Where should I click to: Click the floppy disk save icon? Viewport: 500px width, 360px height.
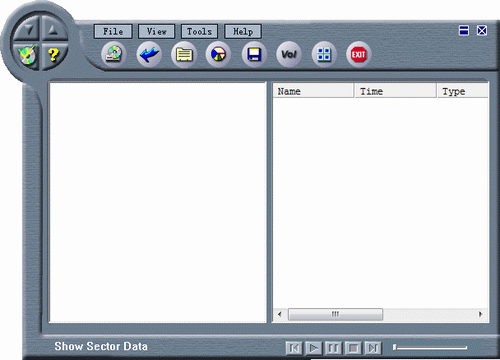coord(254,54)
